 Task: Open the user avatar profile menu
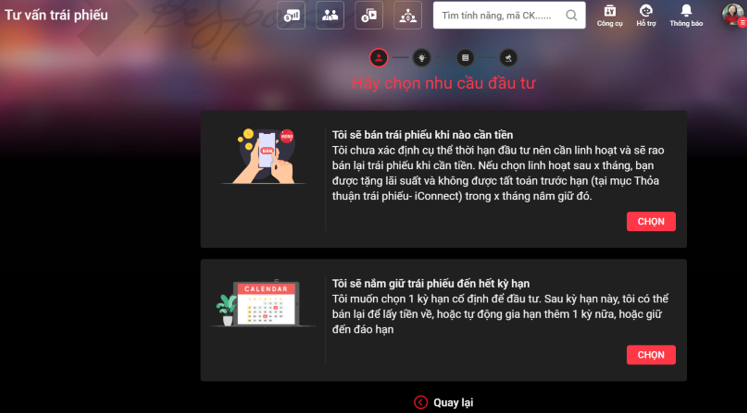click(733, 14)
